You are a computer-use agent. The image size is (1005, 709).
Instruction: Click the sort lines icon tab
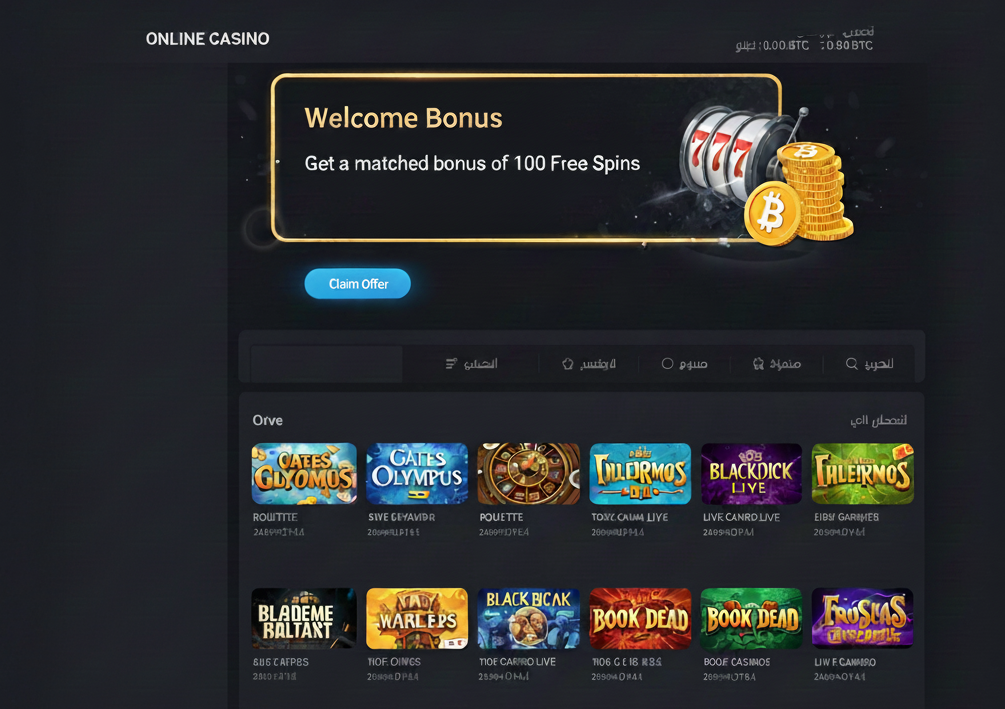click(471, 363)
